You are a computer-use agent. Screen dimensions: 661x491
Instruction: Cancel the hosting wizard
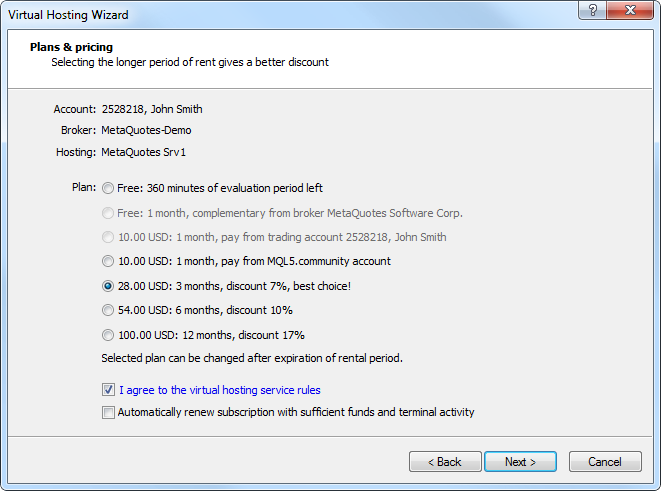point(604,462)
